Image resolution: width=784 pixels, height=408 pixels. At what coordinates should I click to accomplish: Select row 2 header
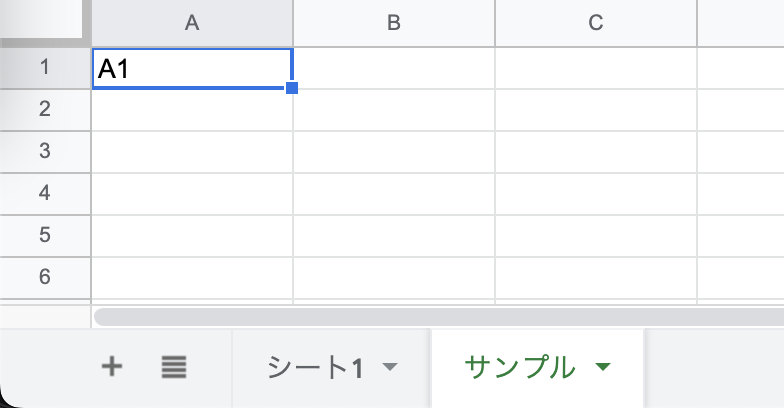point(44,110)
